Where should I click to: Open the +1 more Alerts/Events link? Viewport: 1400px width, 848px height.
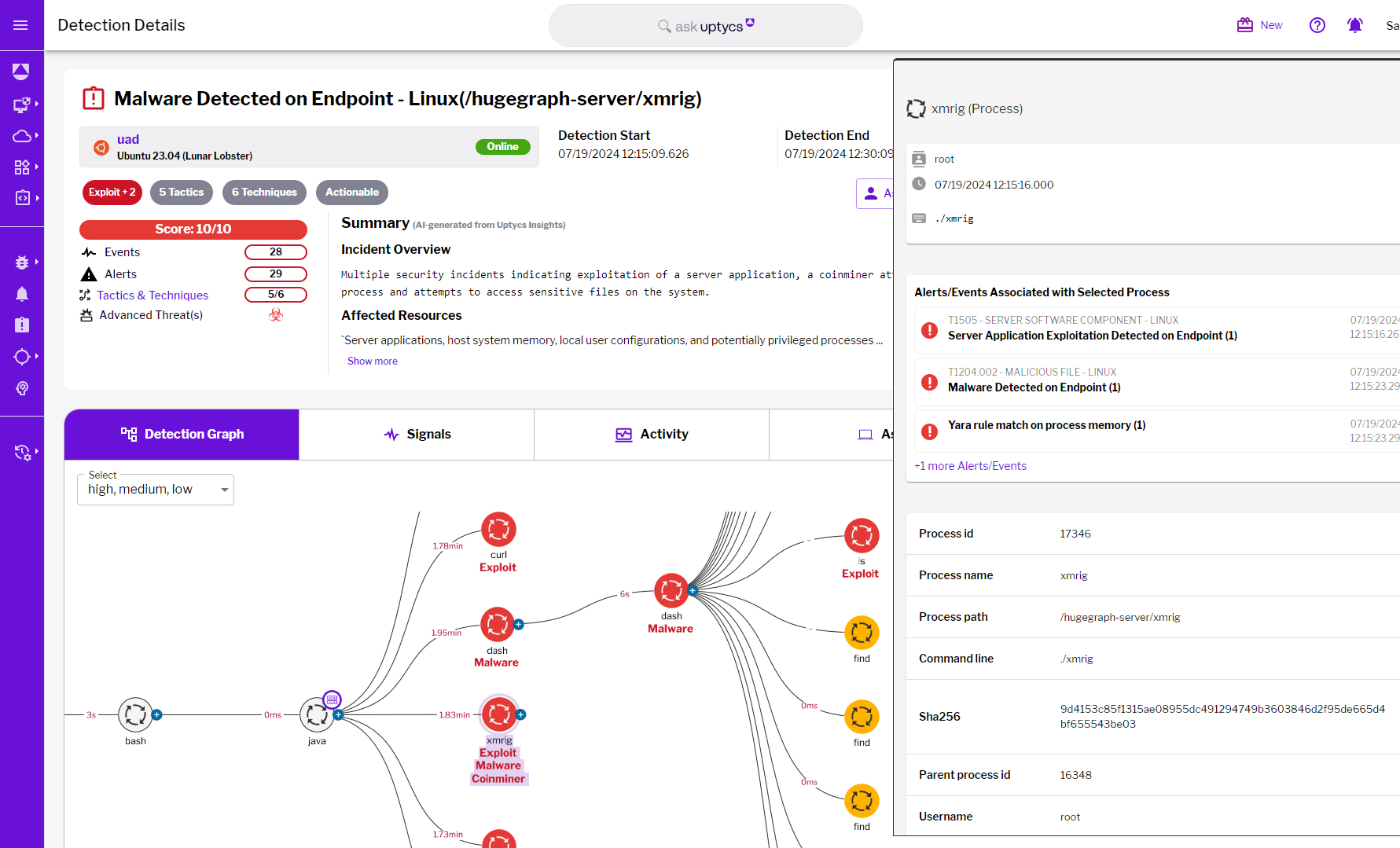point(970,465)
